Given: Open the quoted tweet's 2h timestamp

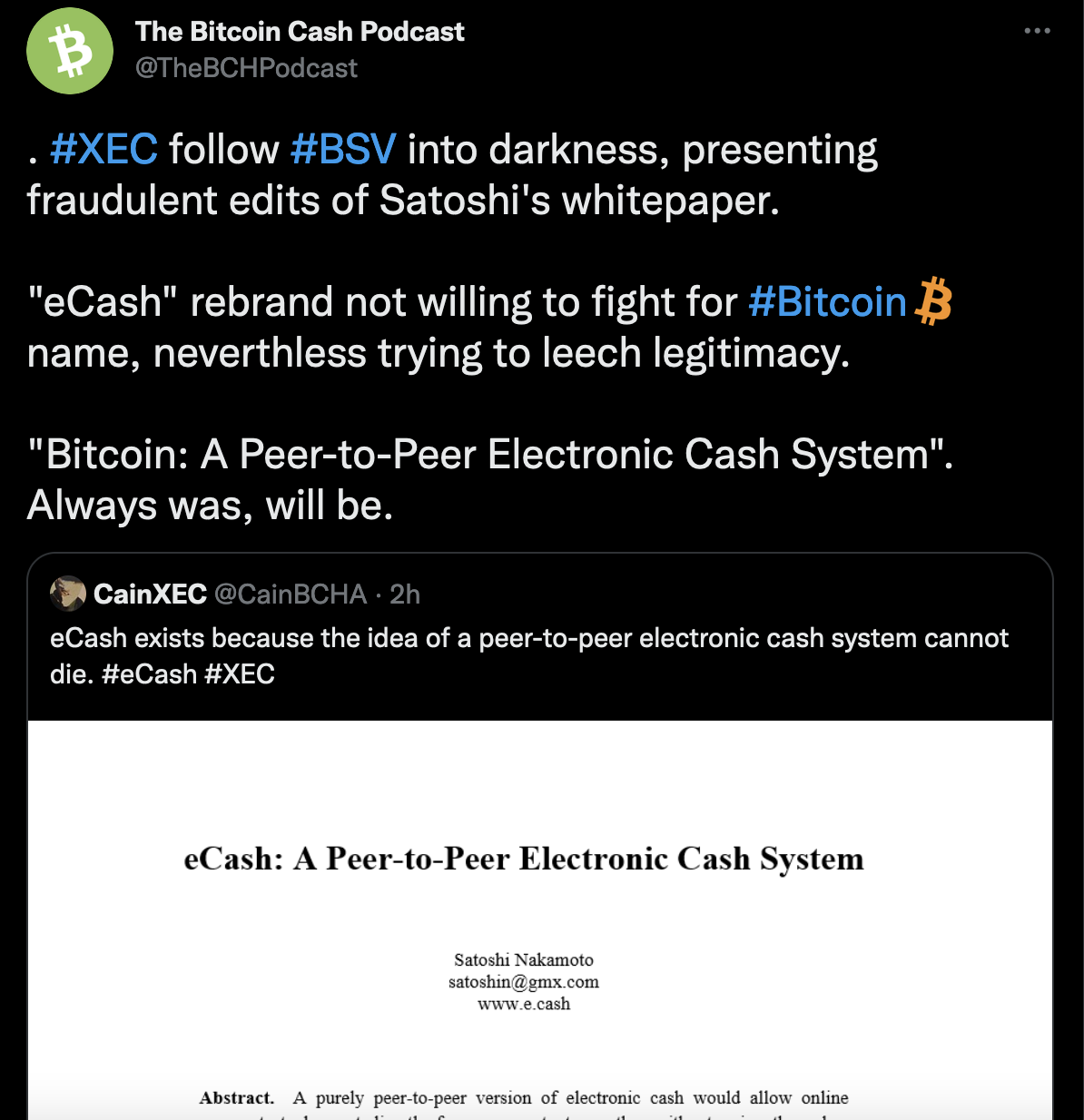Looking at the screenshot, I should point(405,594).
